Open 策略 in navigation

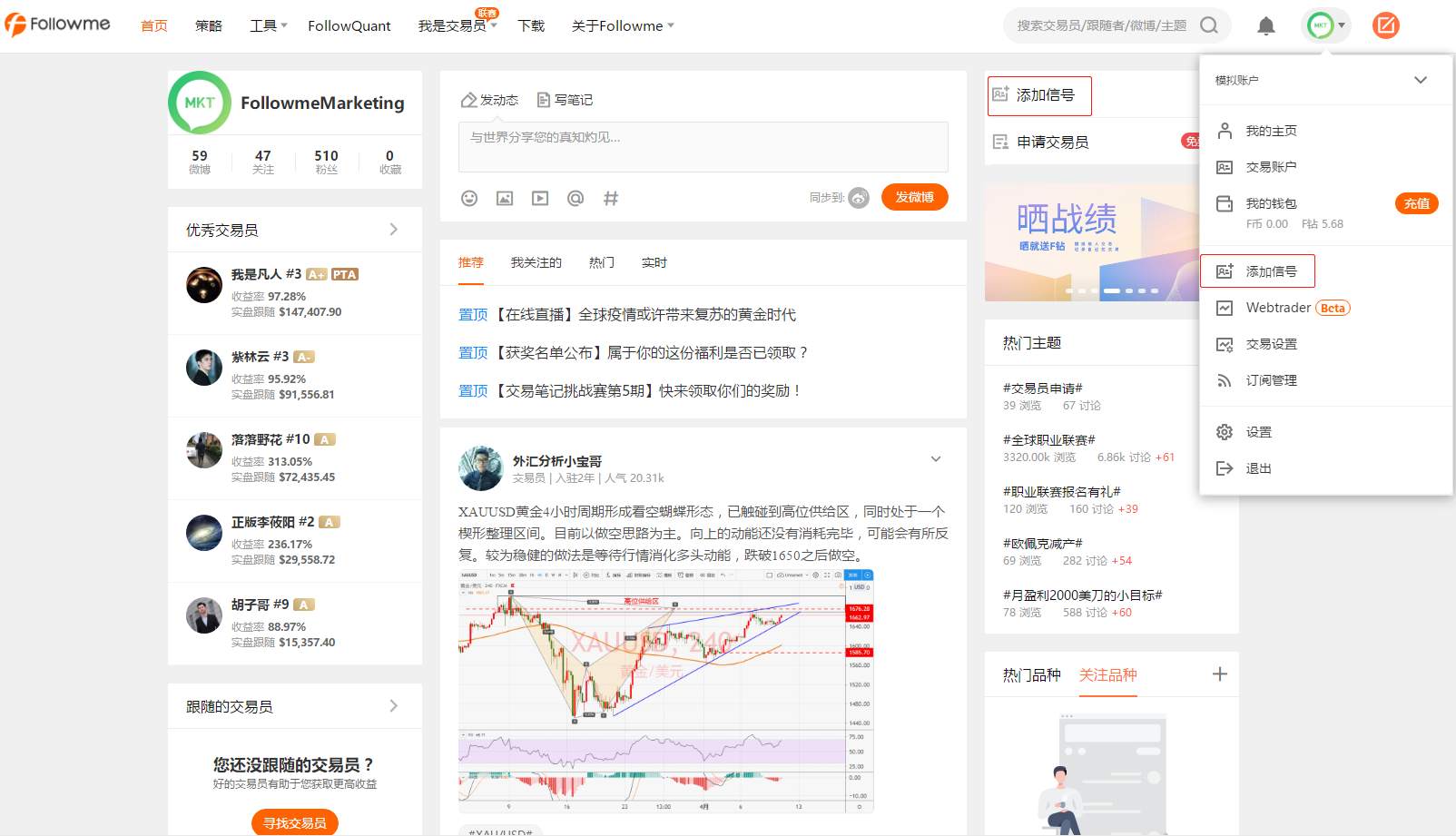click(x=209, y=25)
